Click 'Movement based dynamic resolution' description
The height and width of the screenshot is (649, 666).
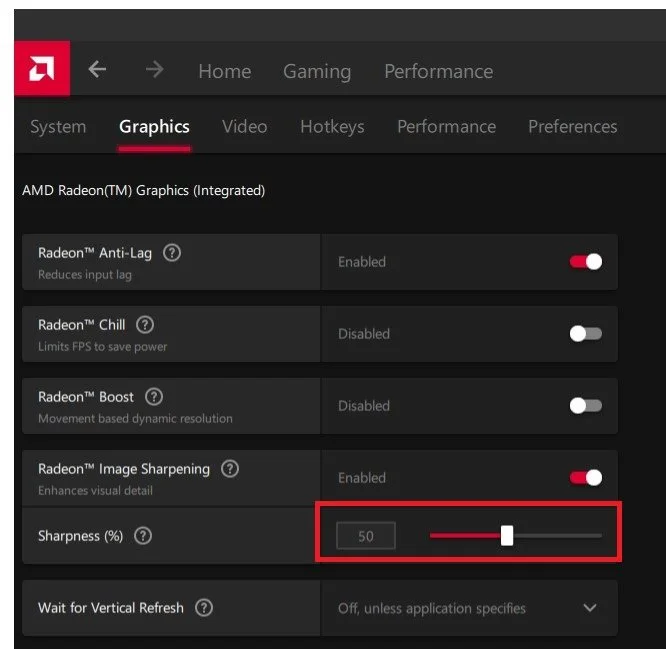pyautogui.click(x=135, y=419)
